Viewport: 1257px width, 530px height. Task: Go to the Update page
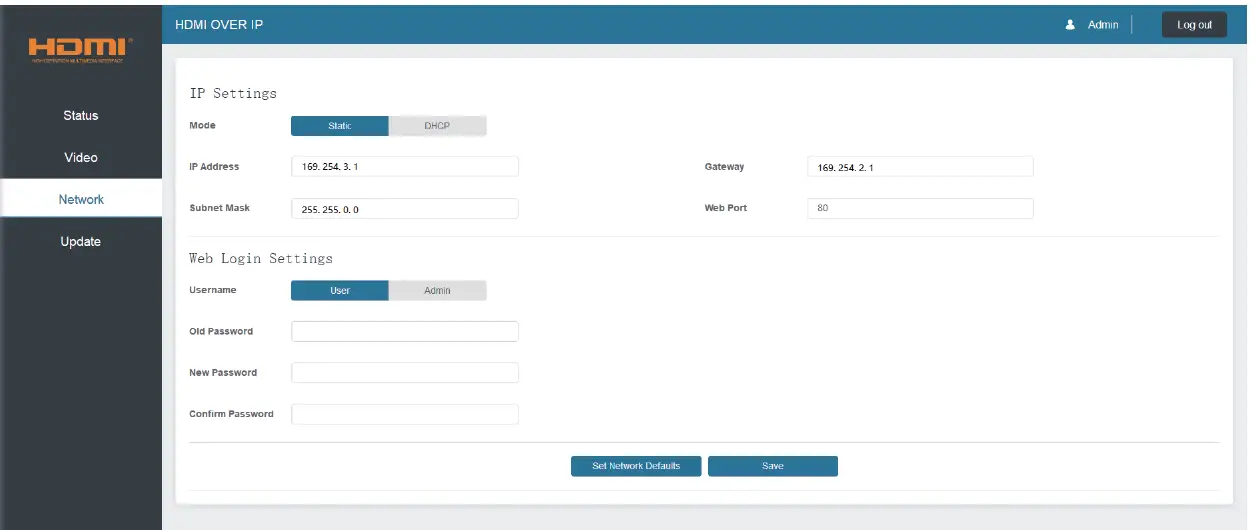coord(81,241)
